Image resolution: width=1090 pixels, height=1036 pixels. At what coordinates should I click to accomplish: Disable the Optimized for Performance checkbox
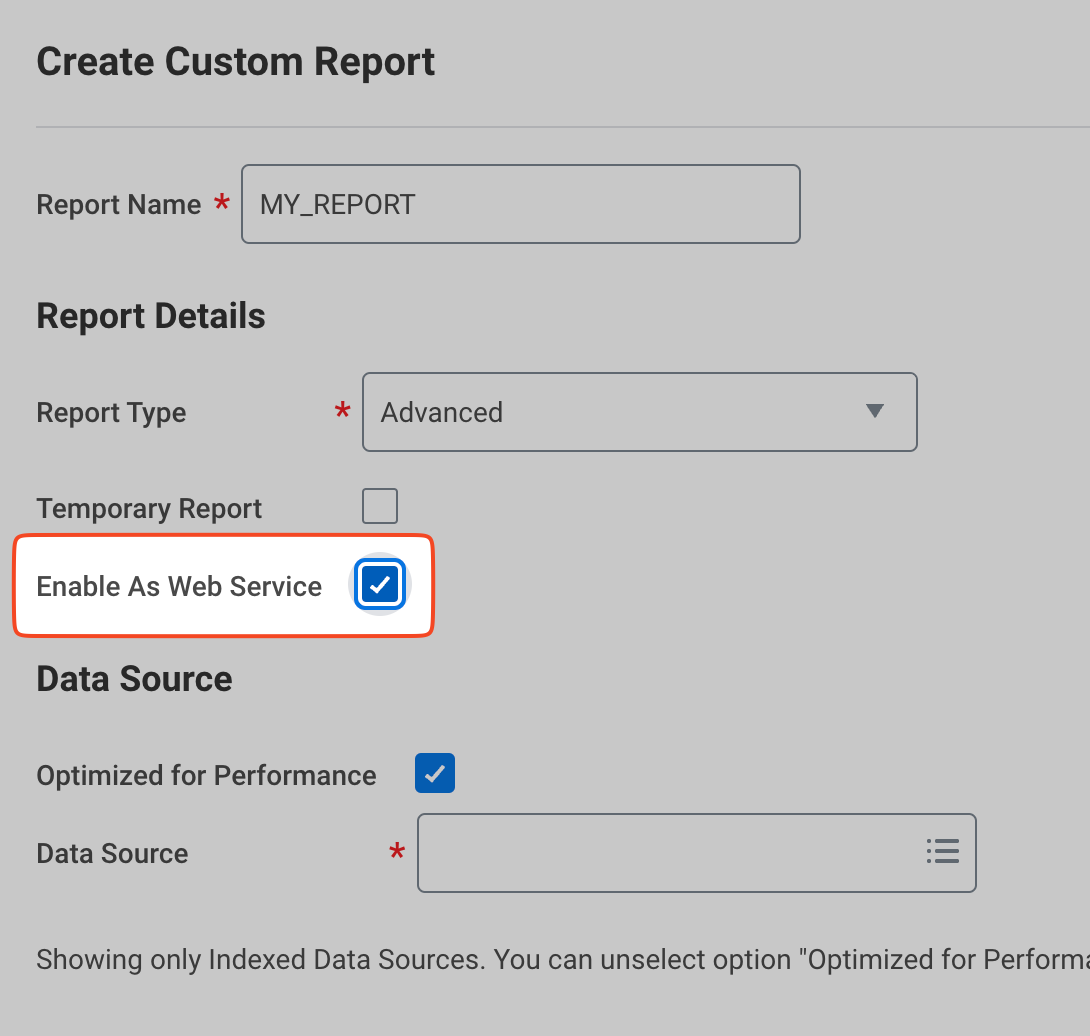(435, 774)
